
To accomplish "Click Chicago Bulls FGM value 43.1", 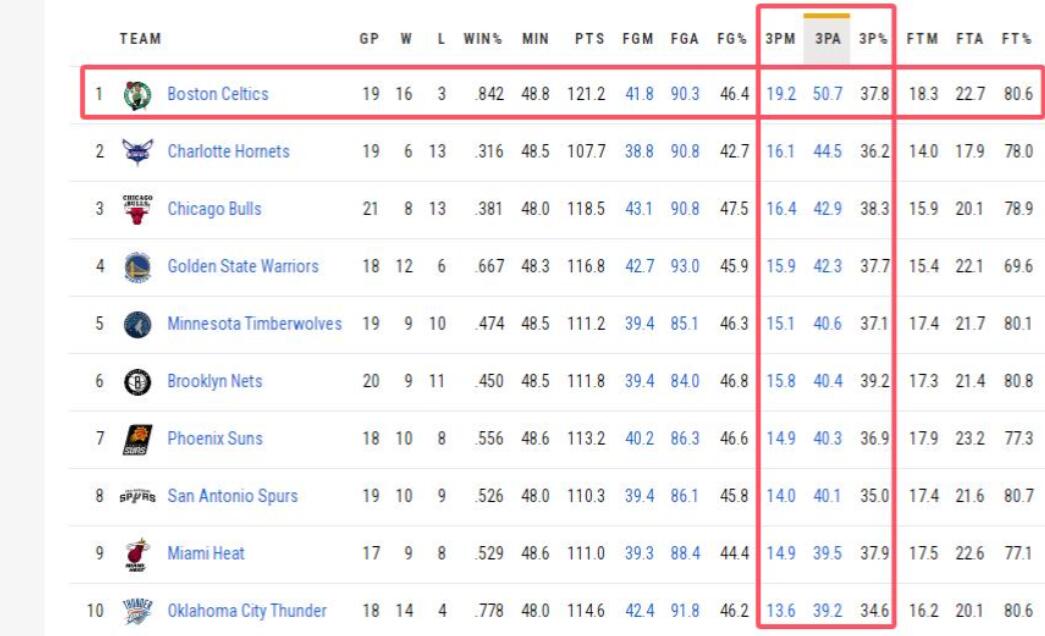I will coord(639,209).
